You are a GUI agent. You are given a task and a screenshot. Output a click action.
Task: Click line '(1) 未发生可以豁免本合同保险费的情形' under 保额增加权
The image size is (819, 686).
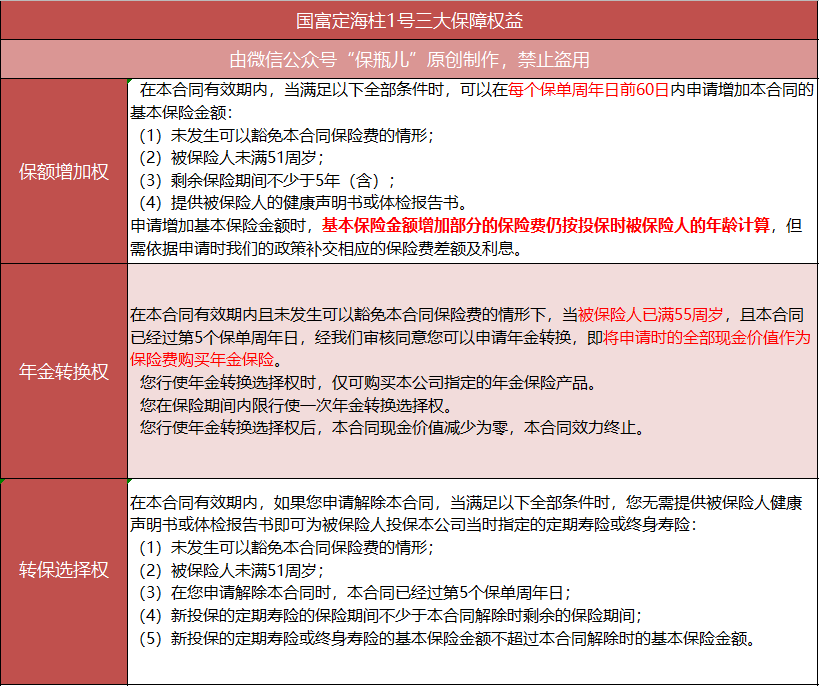coord(286,135)
